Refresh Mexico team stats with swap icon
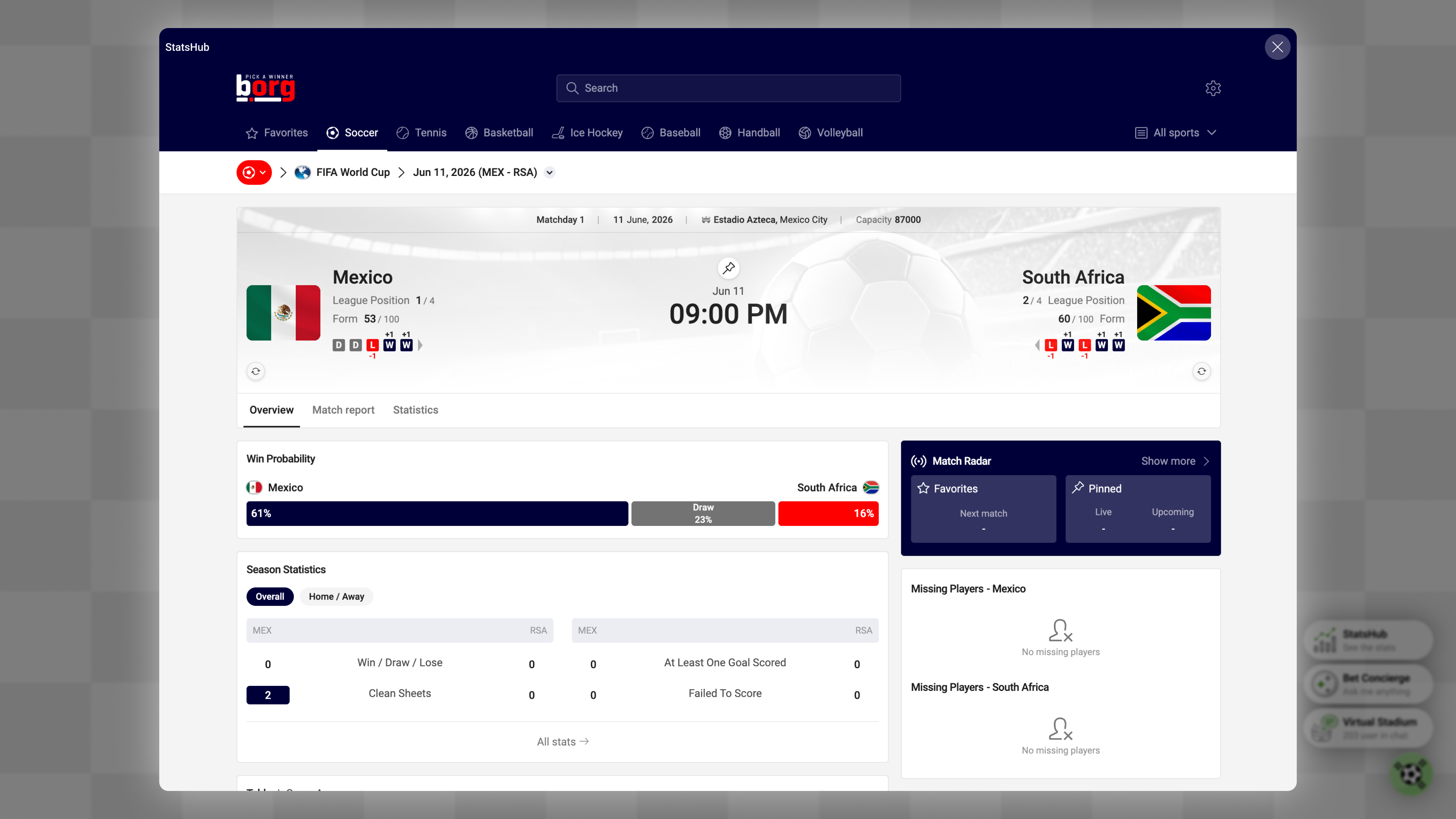This screenshot has width=1456, height=819. [x=255, y=371]
